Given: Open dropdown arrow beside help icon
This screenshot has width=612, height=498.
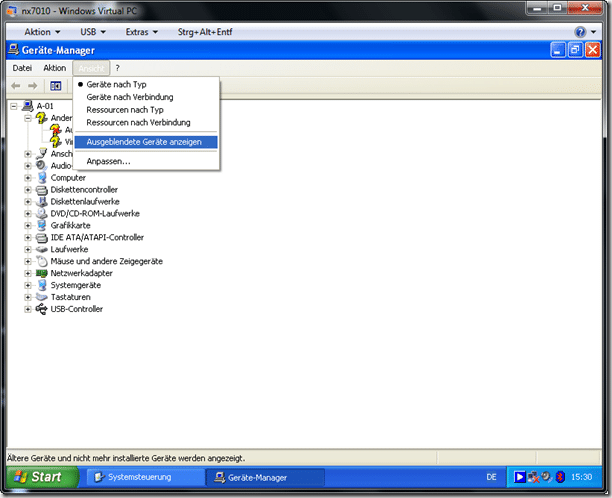Looking at the screenshot, I should click(593, 32).
